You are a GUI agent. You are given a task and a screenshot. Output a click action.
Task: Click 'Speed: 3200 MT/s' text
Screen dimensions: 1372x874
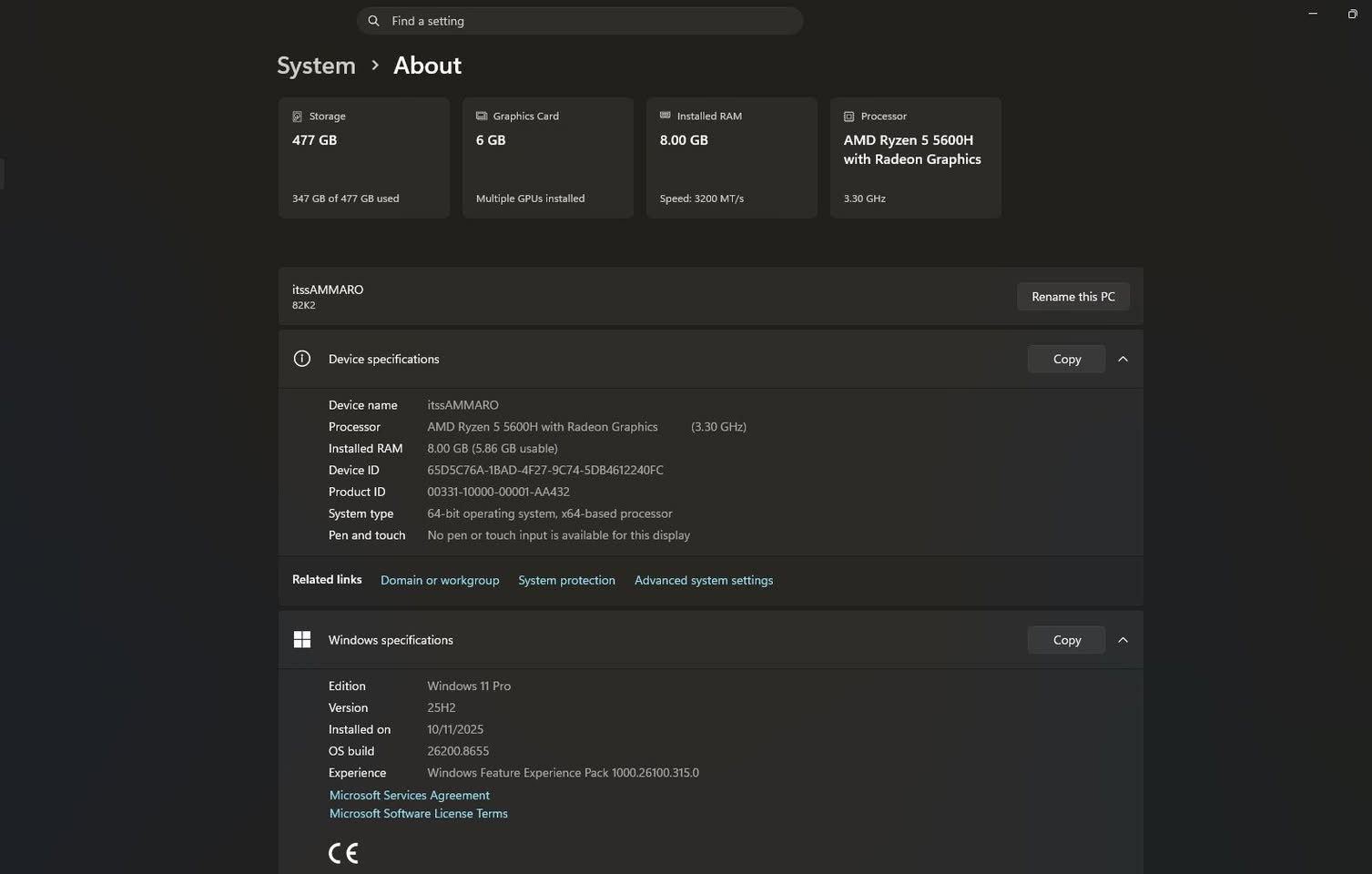coord(701,198)
